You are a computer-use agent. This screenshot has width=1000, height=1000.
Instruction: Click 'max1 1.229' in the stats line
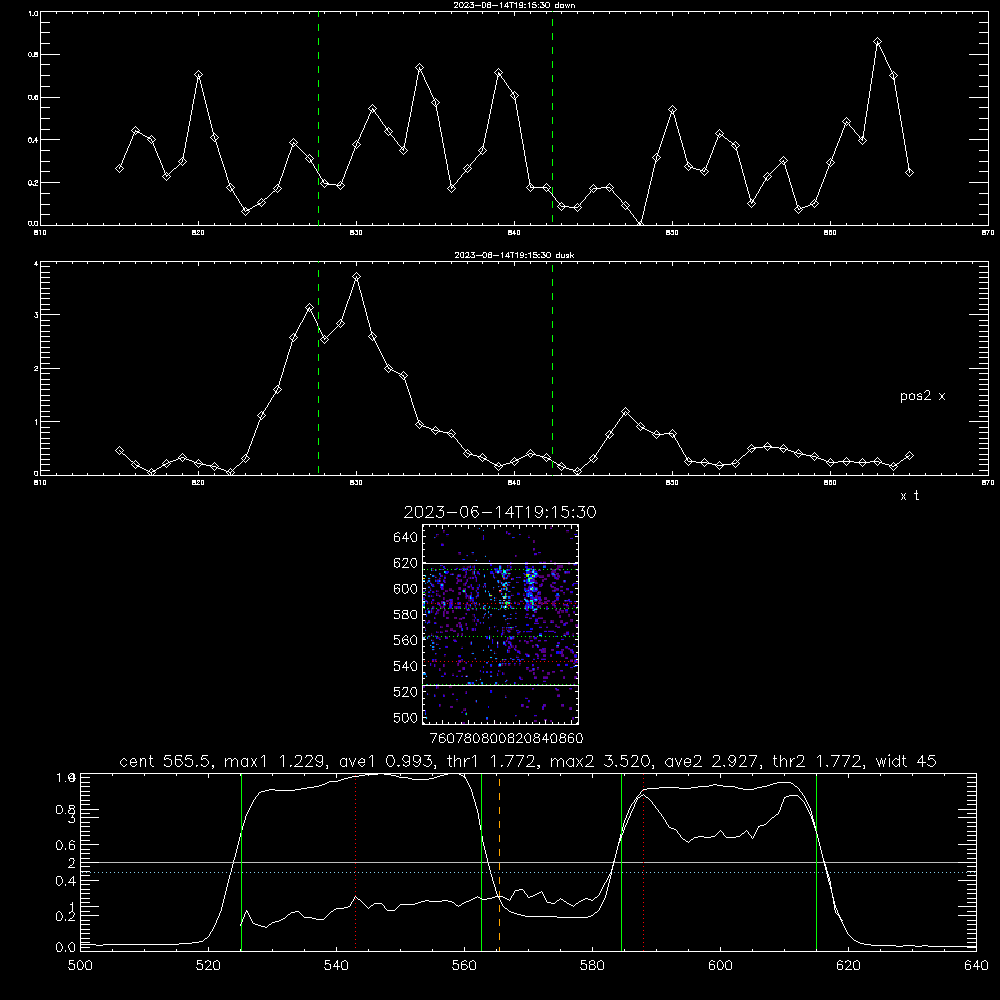click(276, 761)
